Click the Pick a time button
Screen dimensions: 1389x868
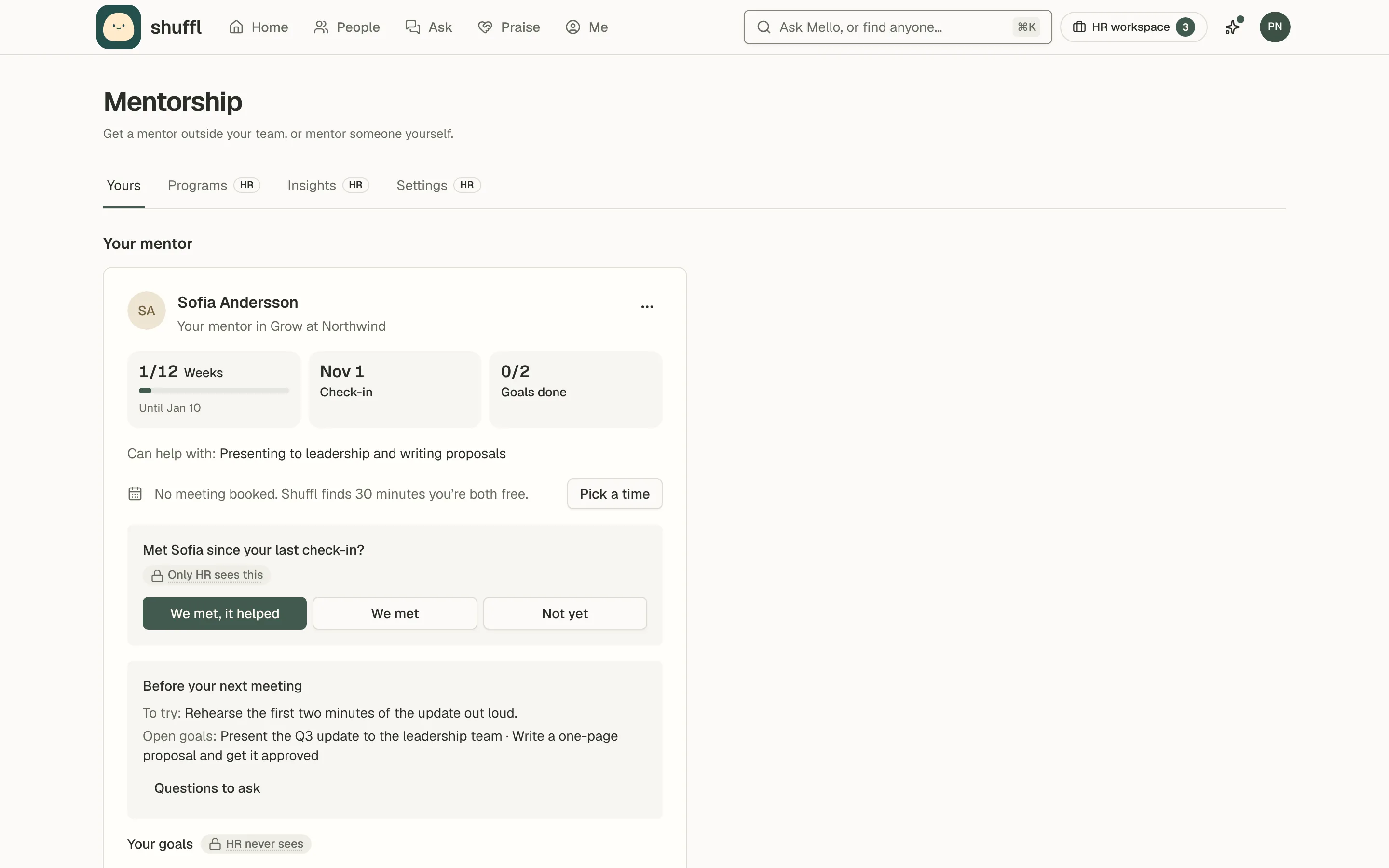tap(614, 494)
